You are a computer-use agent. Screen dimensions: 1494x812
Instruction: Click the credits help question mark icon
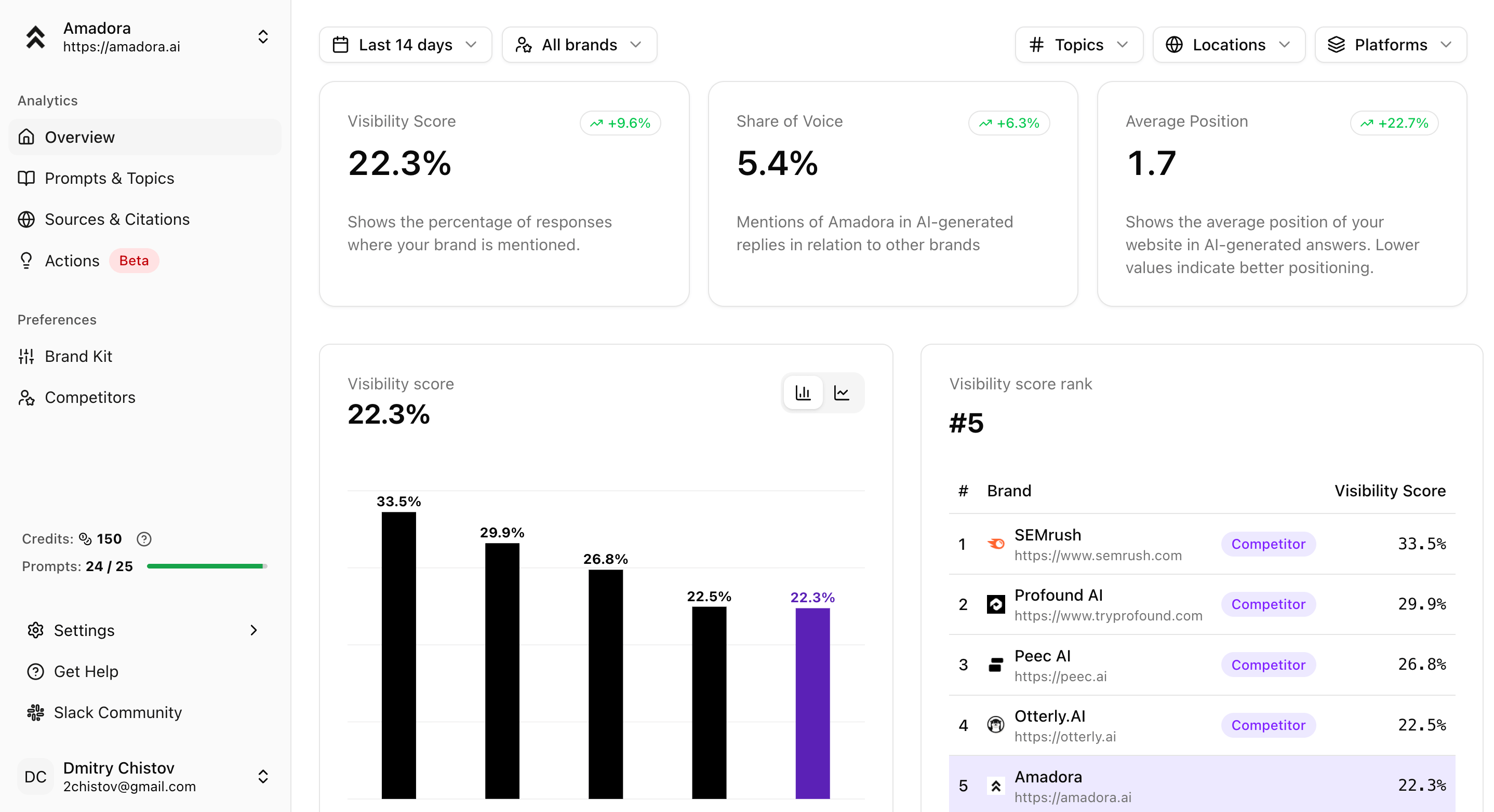[143, 538]
